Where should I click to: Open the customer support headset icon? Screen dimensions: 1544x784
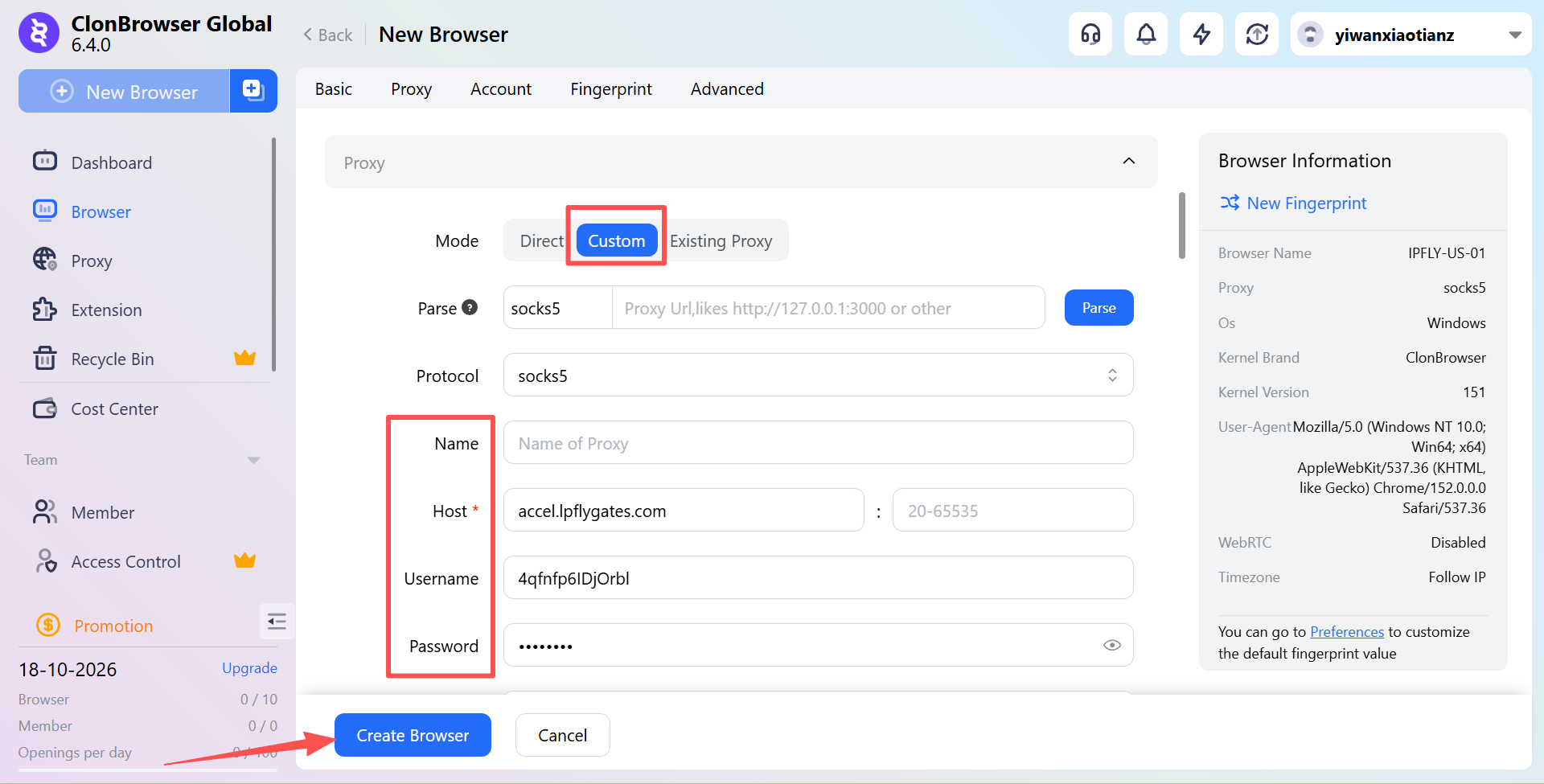pos(1090,35)
